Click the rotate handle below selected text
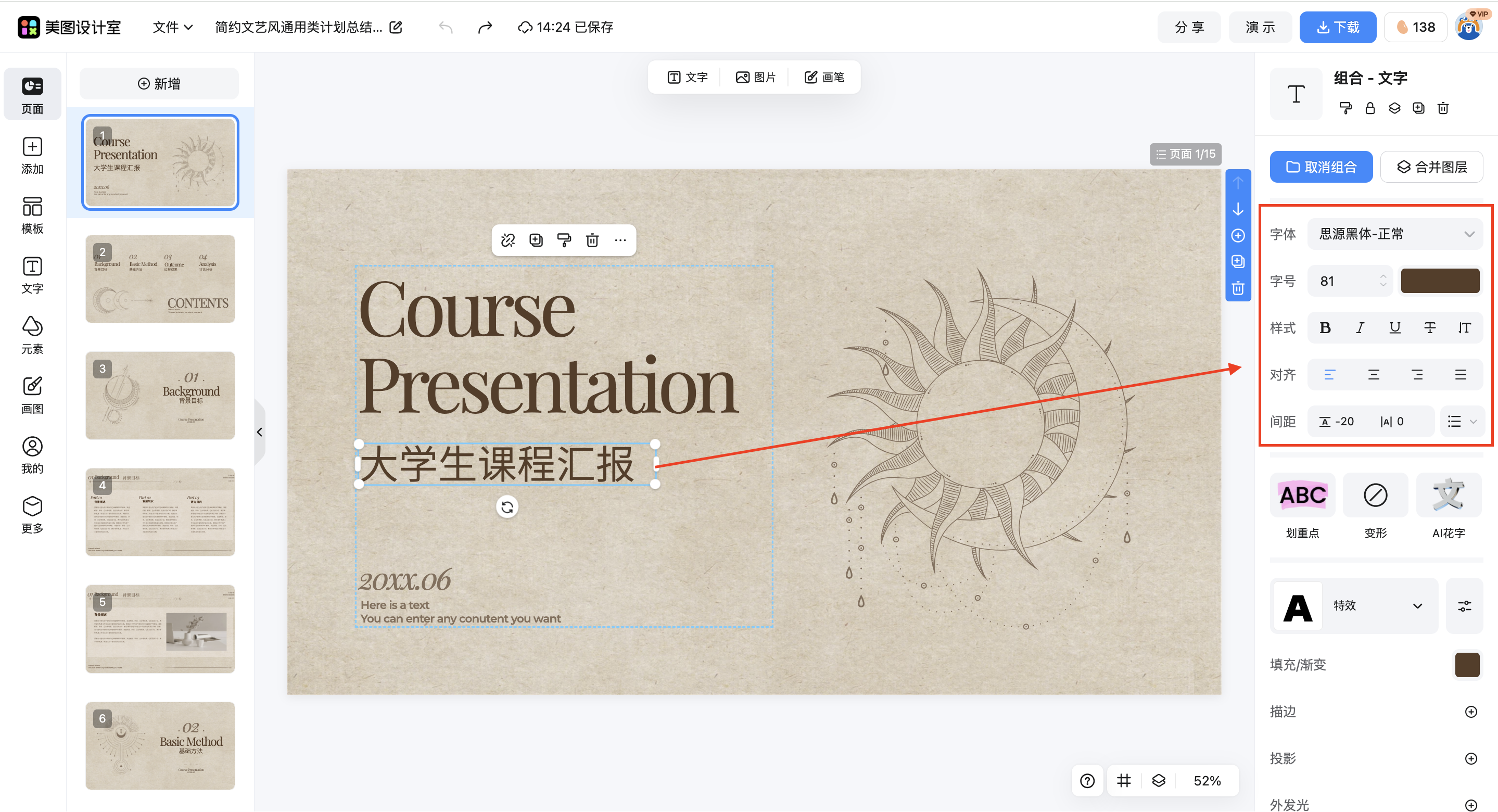 click(x=507, y=507)
